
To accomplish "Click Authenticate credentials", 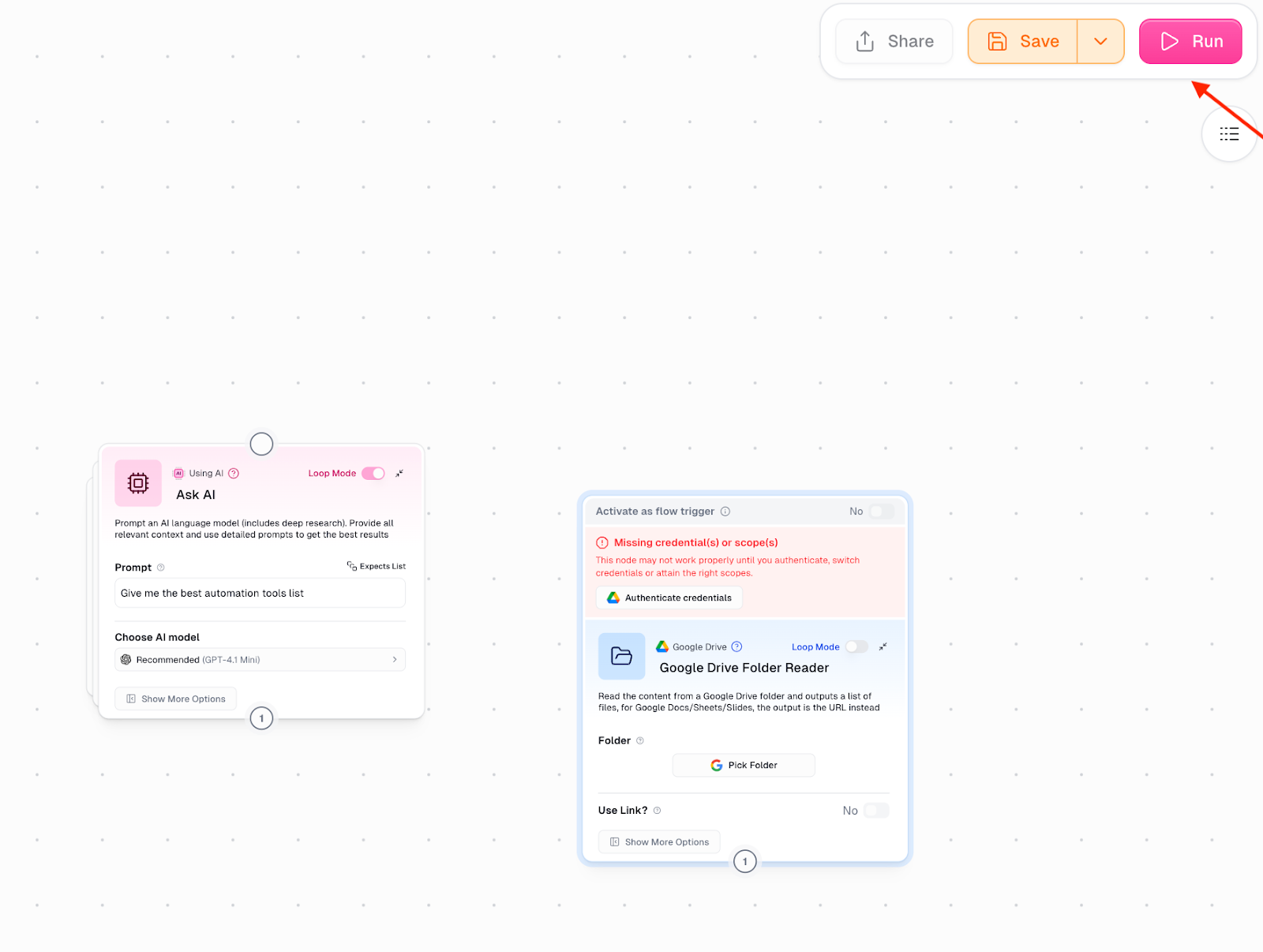I will click(x=668, y=598).
